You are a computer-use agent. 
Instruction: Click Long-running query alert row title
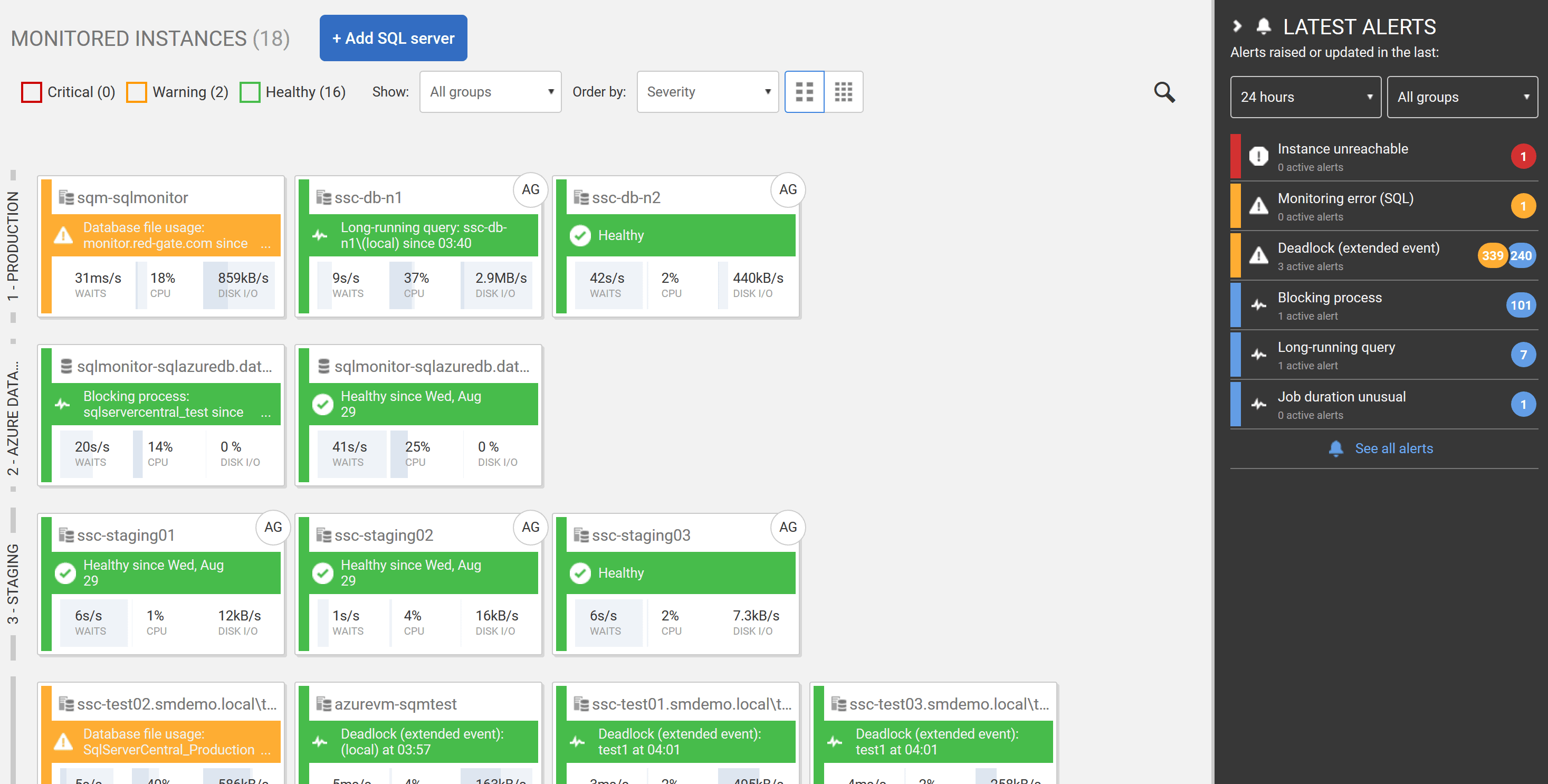pos(1336,347)
